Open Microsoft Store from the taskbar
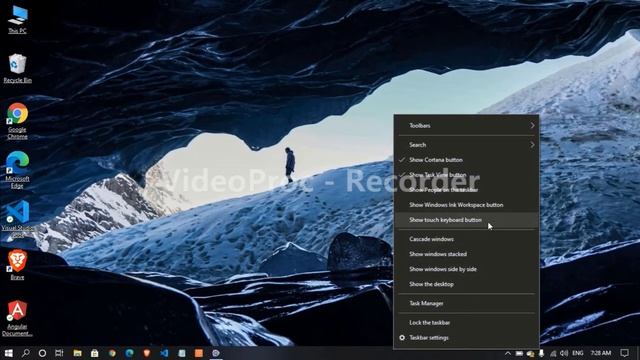The image size is (640, 360). 95,353
